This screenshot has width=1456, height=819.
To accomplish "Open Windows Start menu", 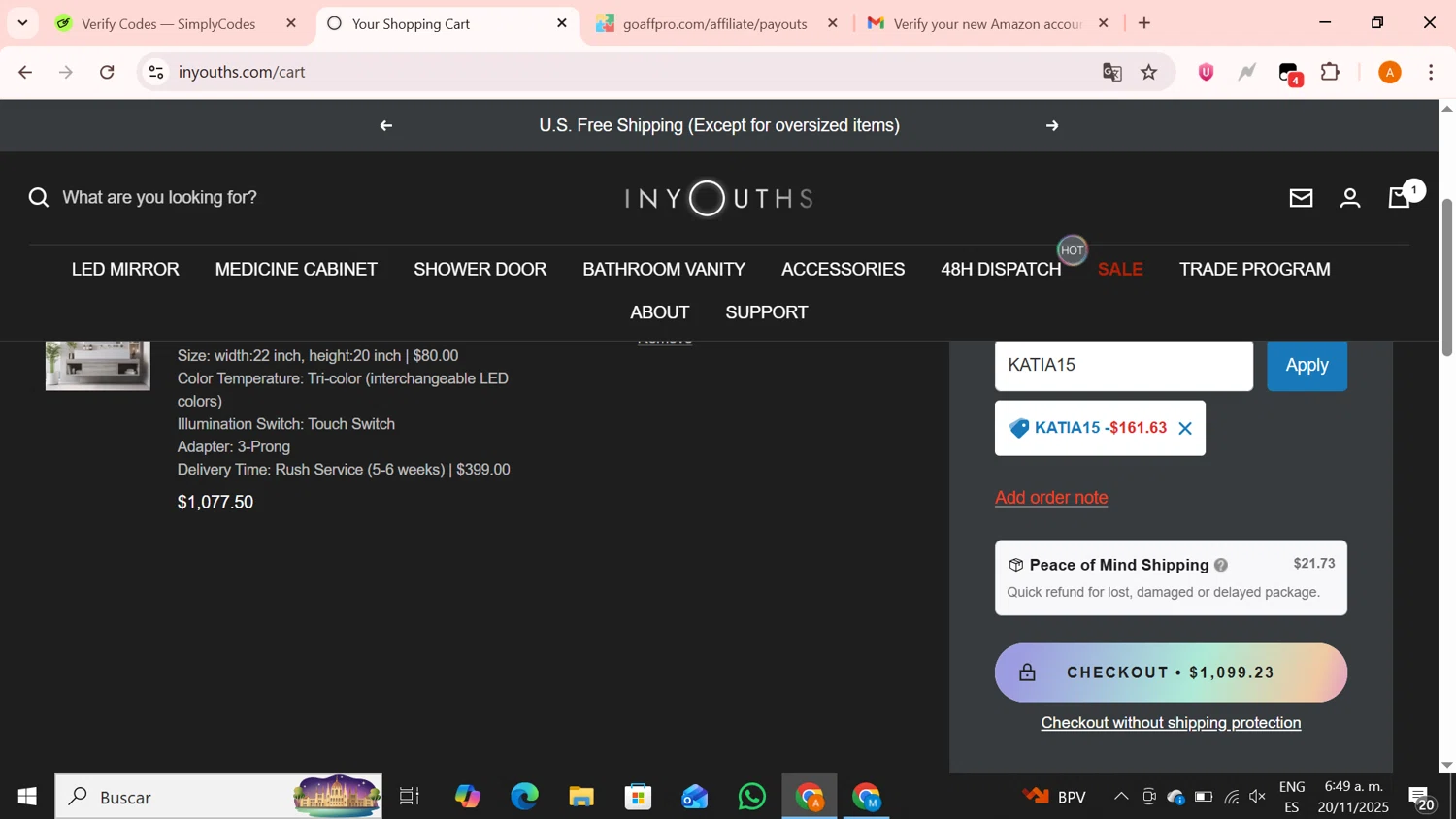I will point(26,797).
